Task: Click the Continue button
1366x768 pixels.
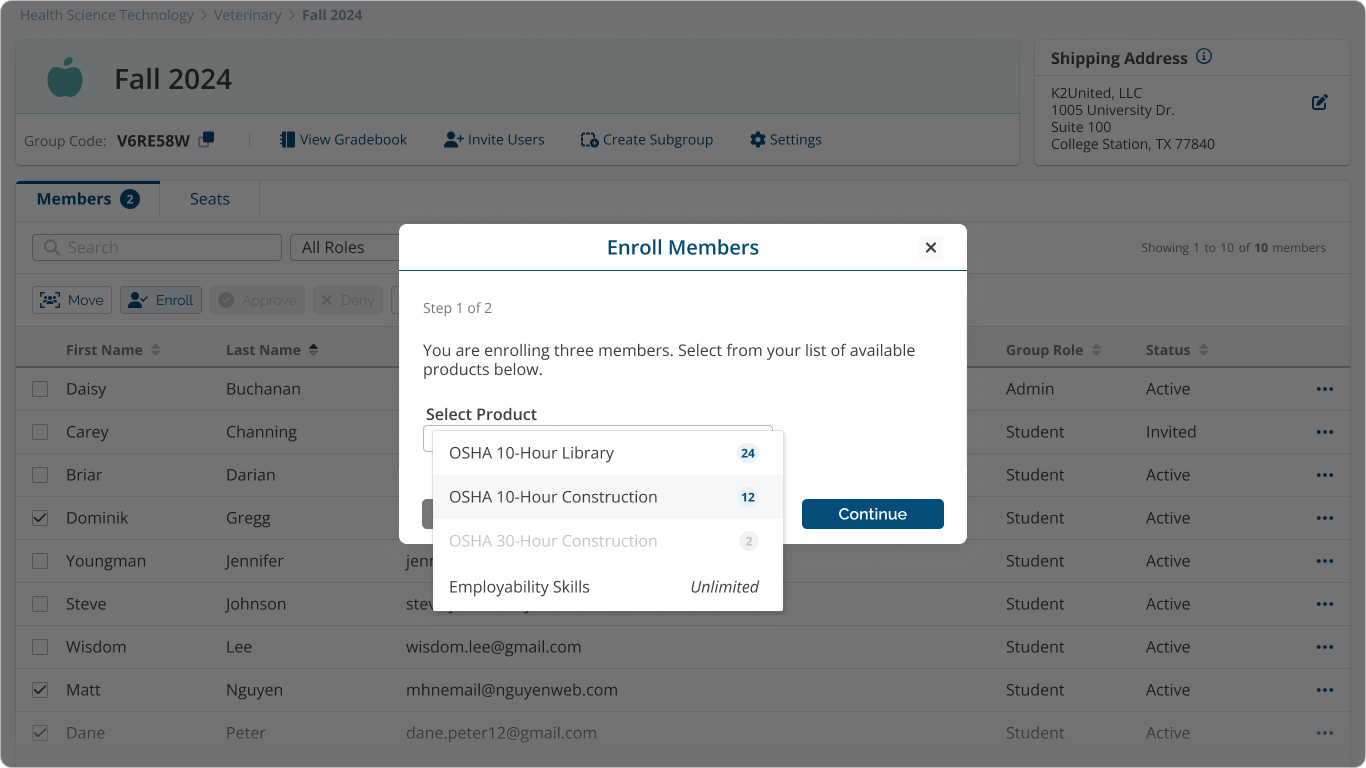Action: [872, 513]
